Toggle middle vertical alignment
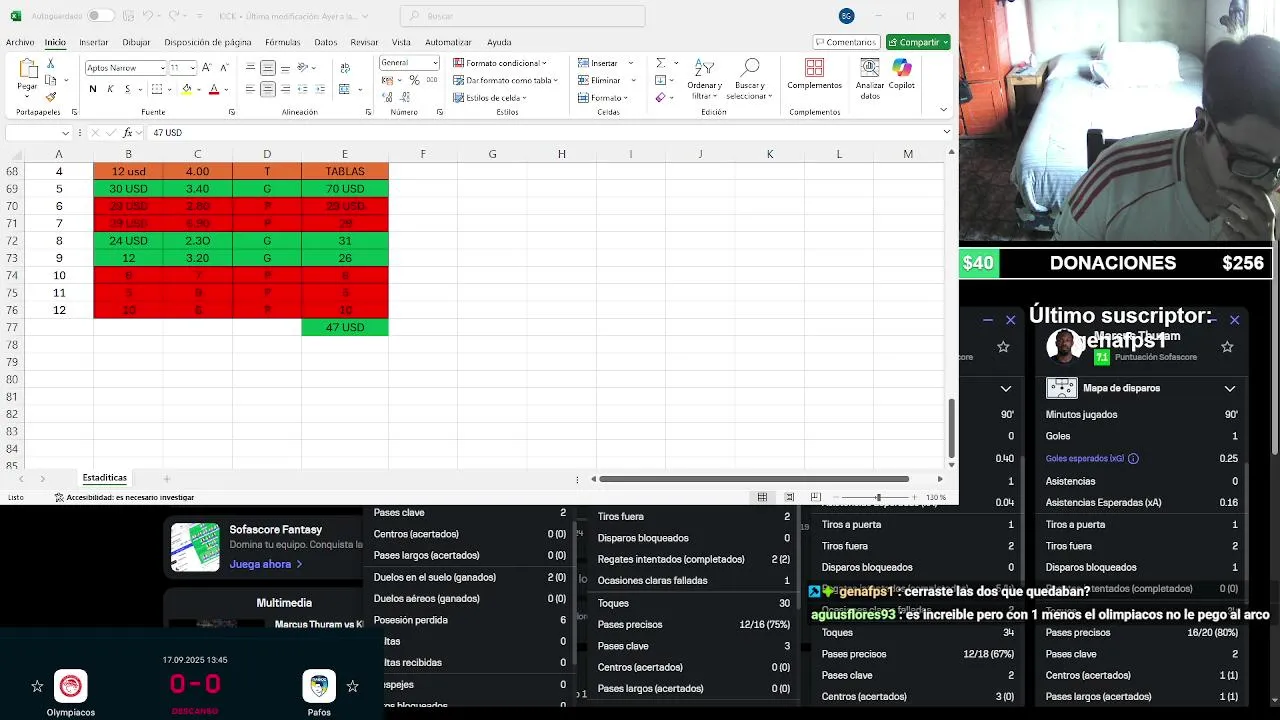This screenshot has height=720, width=1280. pos(268,68)
